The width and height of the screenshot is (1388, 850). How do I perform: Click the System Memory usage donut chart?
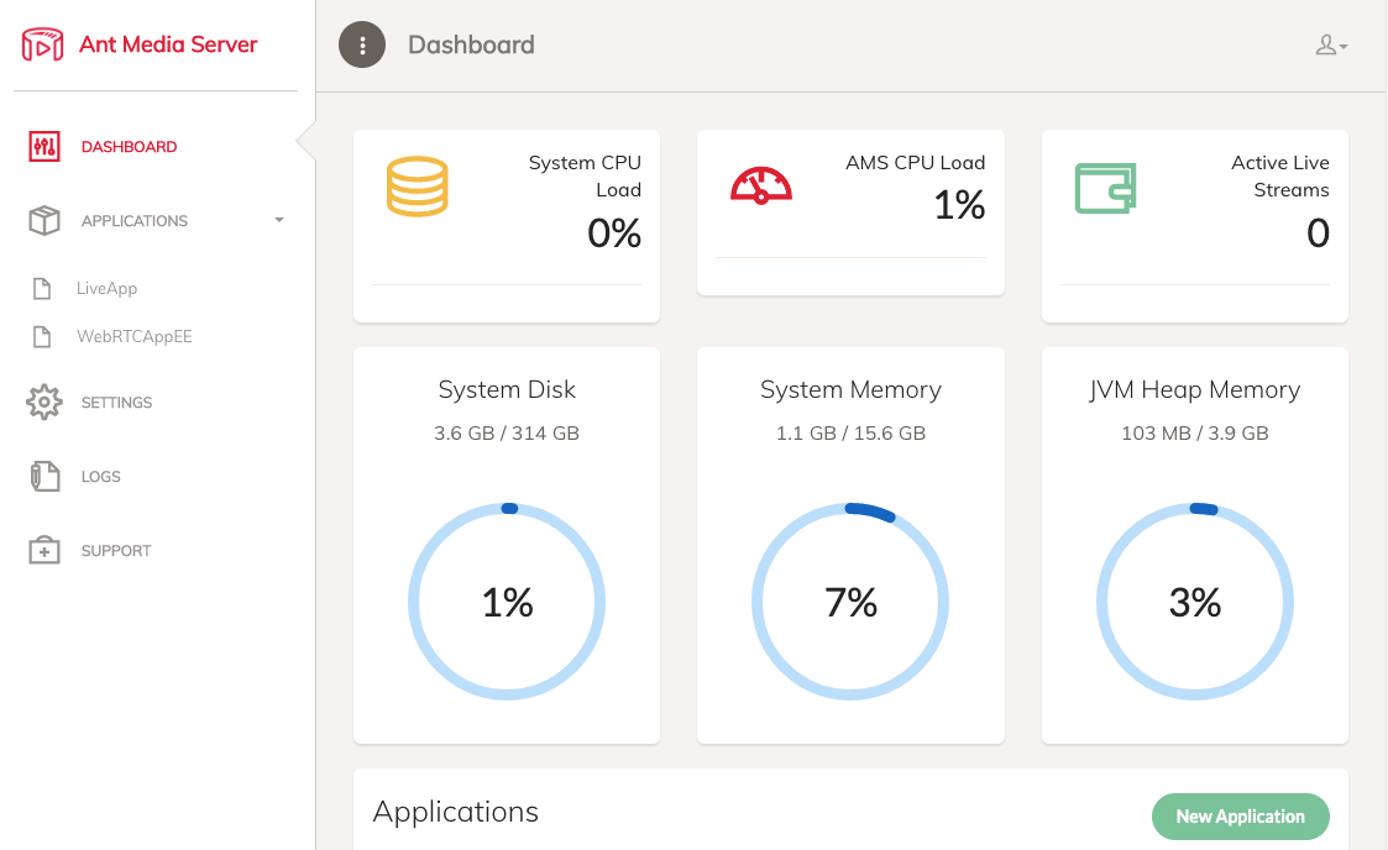click(x=851, y=602)
